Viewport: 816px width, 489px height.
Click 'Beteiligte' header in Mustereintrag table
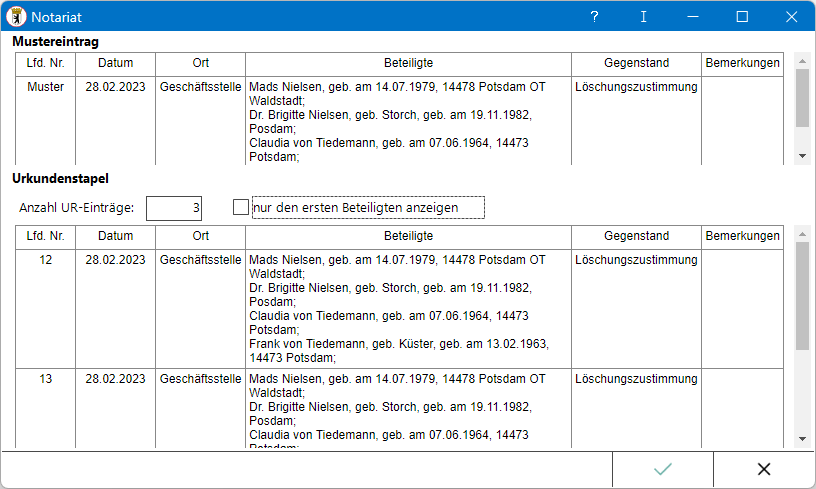409,63
